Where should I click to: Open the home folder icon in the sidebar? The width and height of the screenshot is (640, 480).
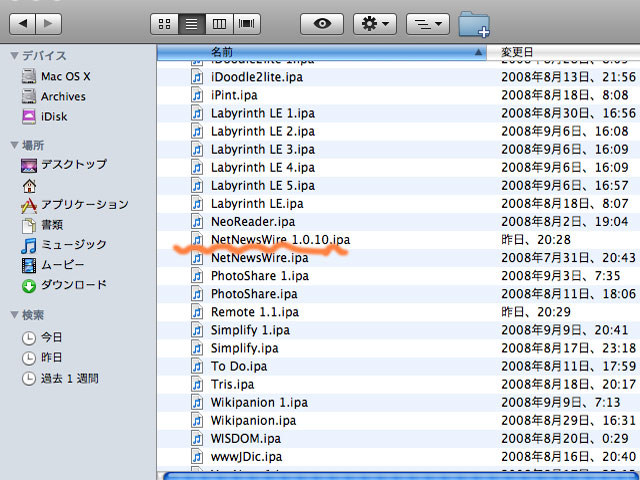pos(29,186)
